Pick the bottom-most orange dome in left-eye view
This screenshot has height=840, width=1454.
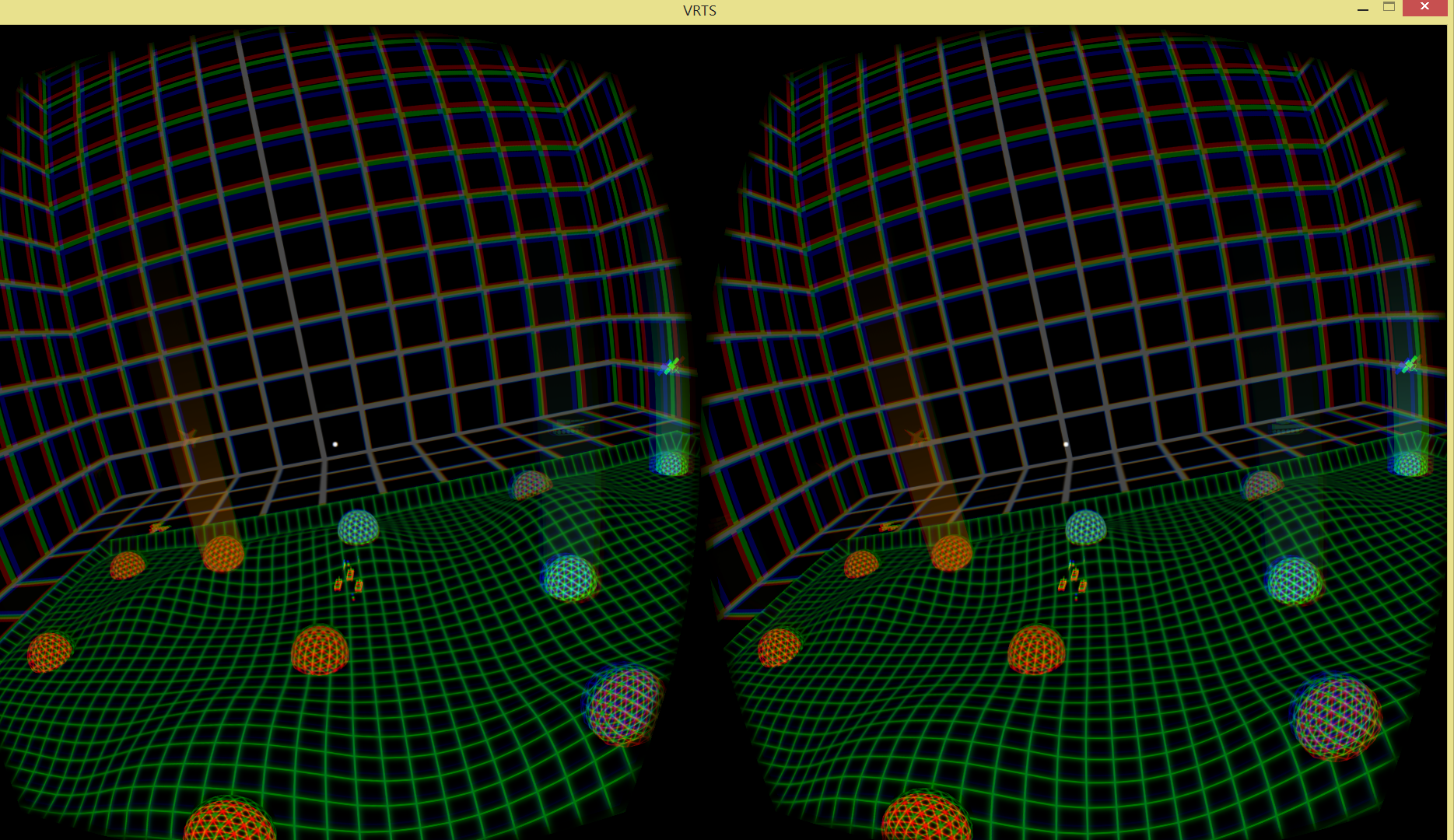click(x=229, y=818)
